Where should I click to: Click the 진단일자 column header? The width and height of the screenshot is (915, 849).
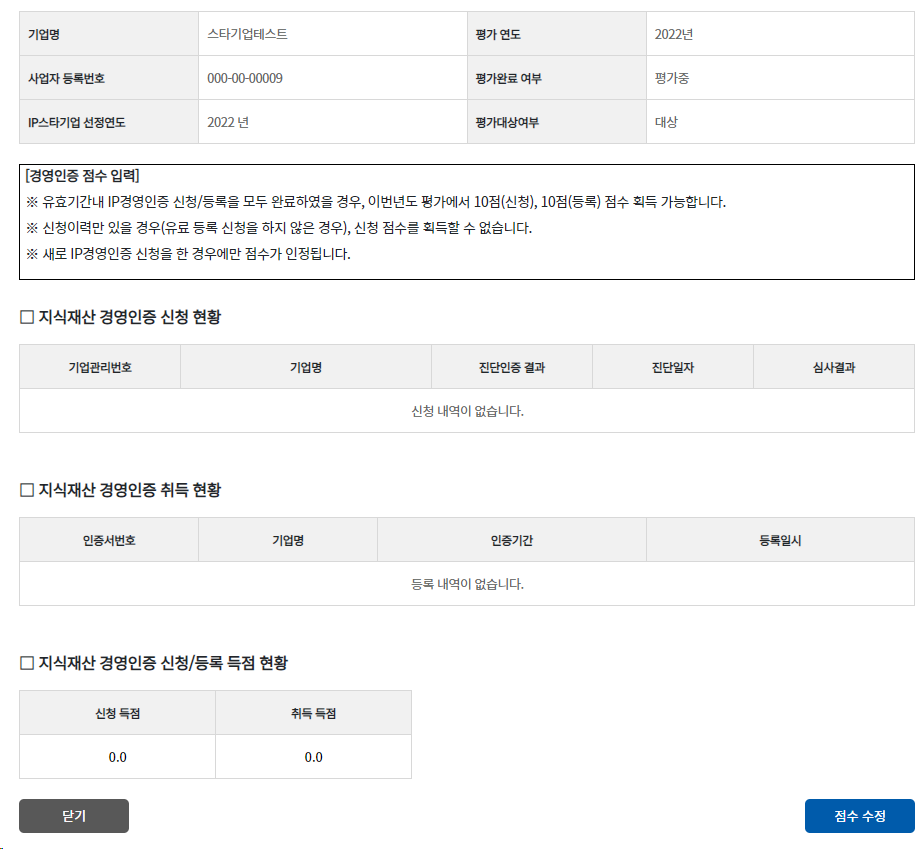coord(673,367)
